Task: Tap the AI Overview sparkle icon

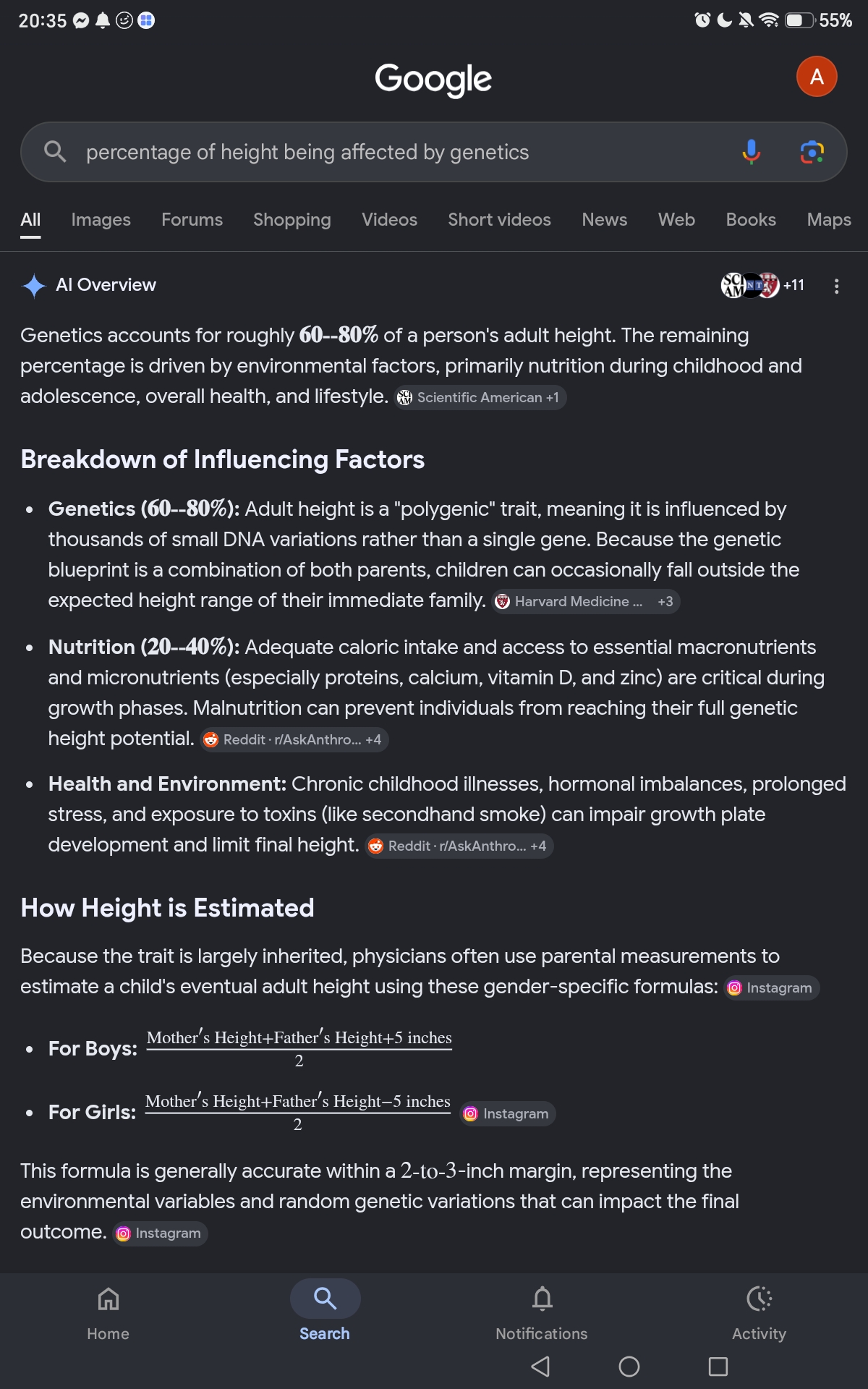Action: click(x=34, y=286)
